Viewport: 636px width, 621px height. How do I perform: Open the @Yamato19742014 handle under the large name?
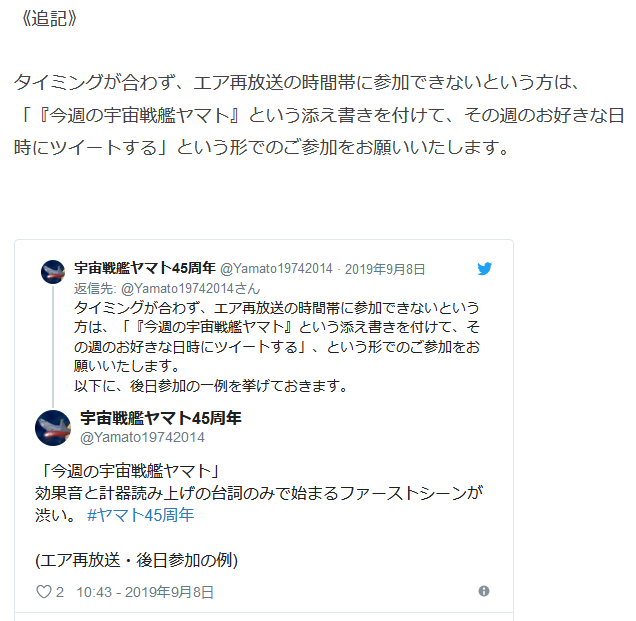[x=142, y=437]
